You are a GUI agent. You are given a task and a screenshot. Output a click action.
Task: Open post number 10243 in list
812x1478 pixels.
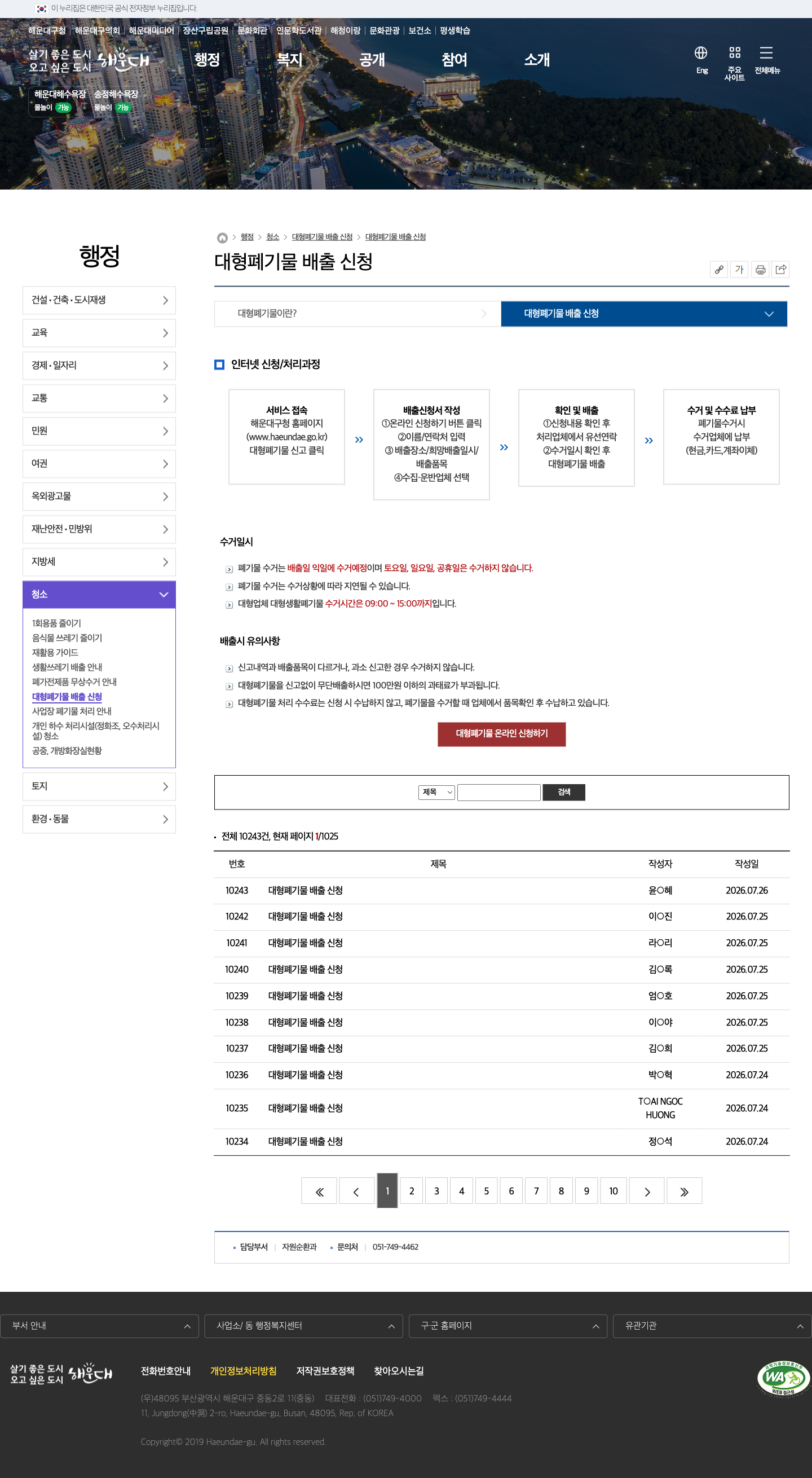[x=306, y=891]
